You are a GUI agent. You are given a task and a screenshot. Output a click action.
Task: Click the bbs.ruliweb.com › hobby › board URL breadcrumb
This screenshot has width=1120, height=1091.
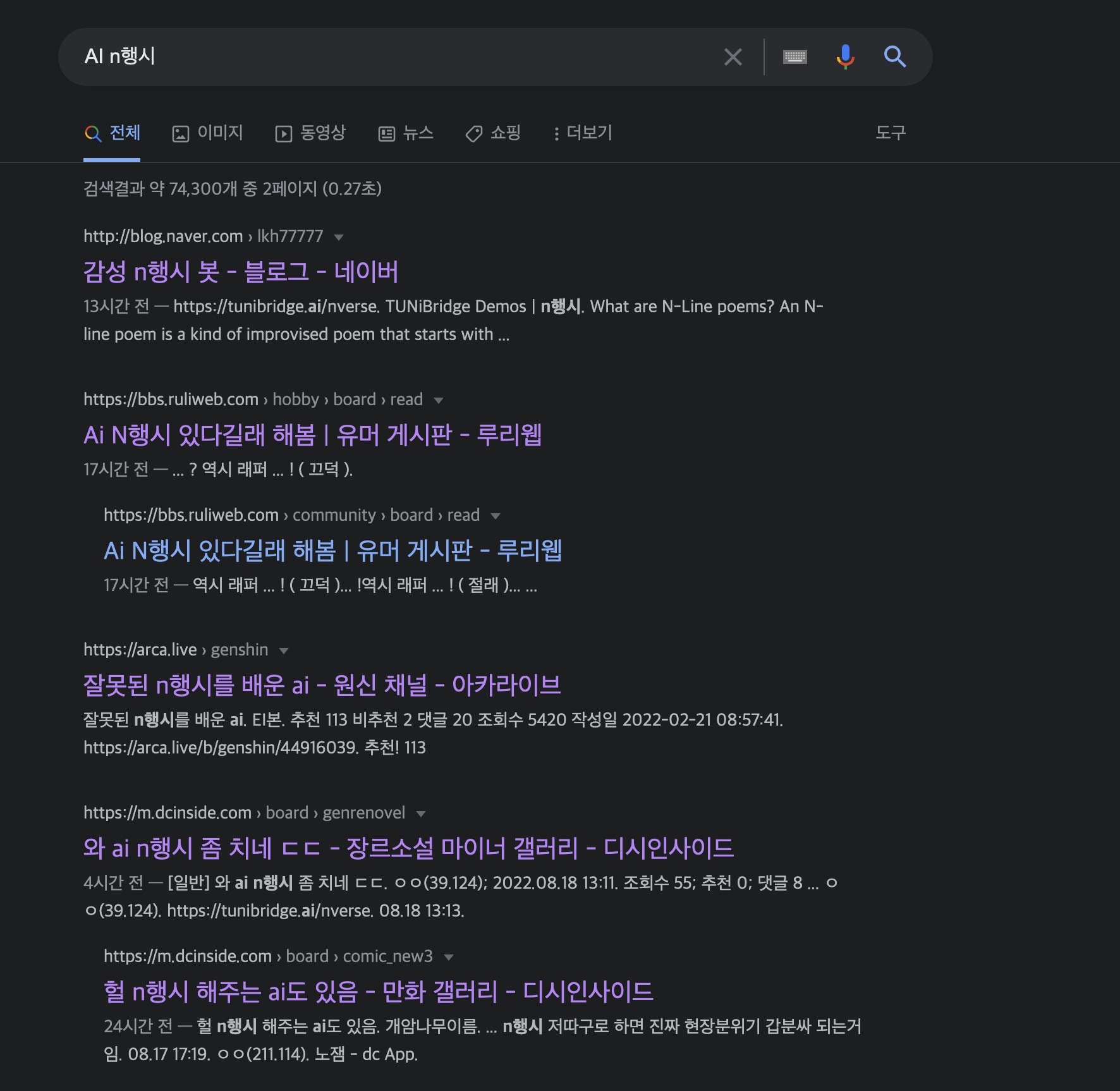coord(253,399)
